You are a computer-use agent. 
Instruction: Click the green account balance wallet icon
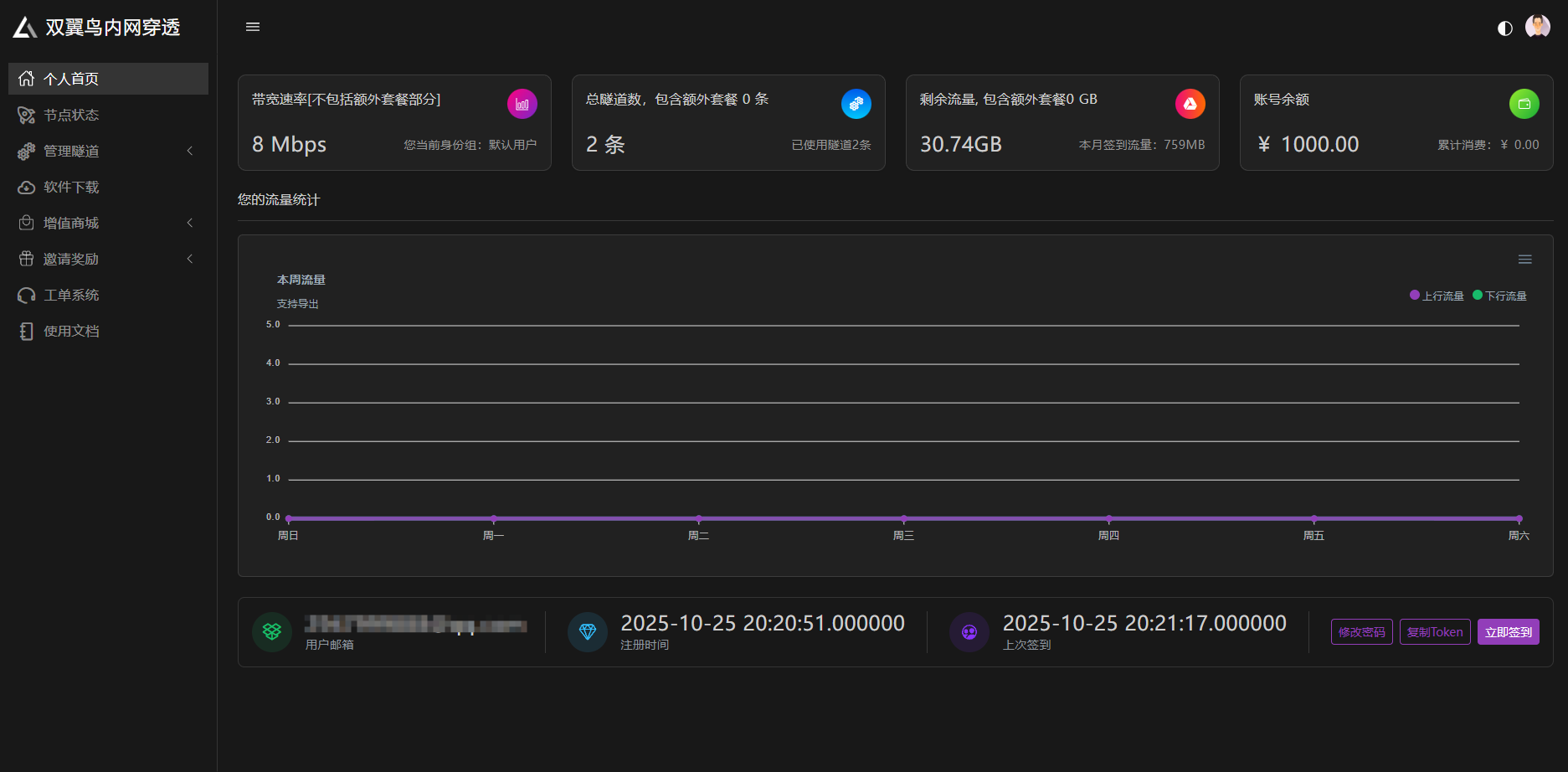[1524, 104]
